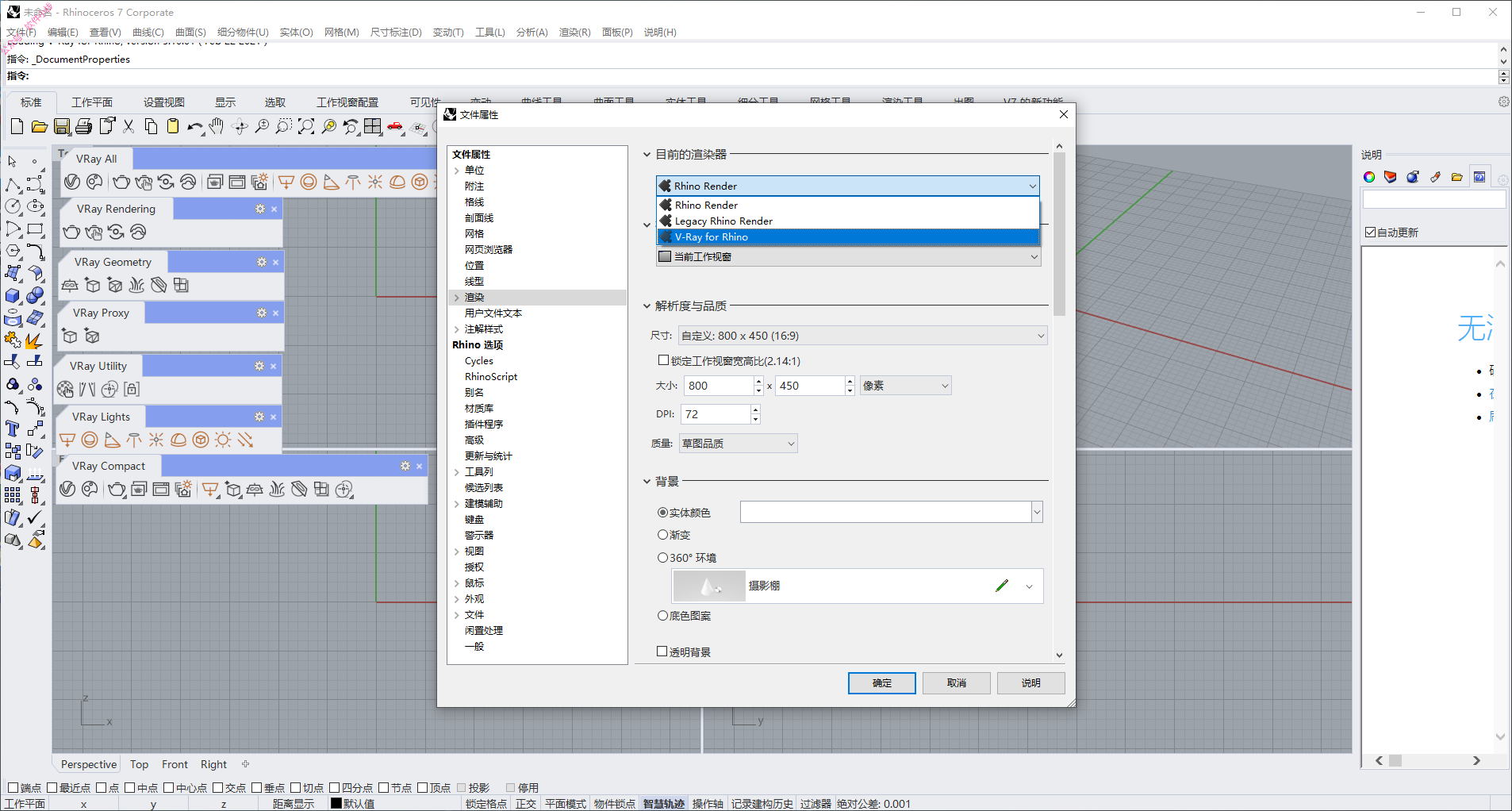Click the Save disk icon
1512x811 pixels.
[x=61, y=127]
